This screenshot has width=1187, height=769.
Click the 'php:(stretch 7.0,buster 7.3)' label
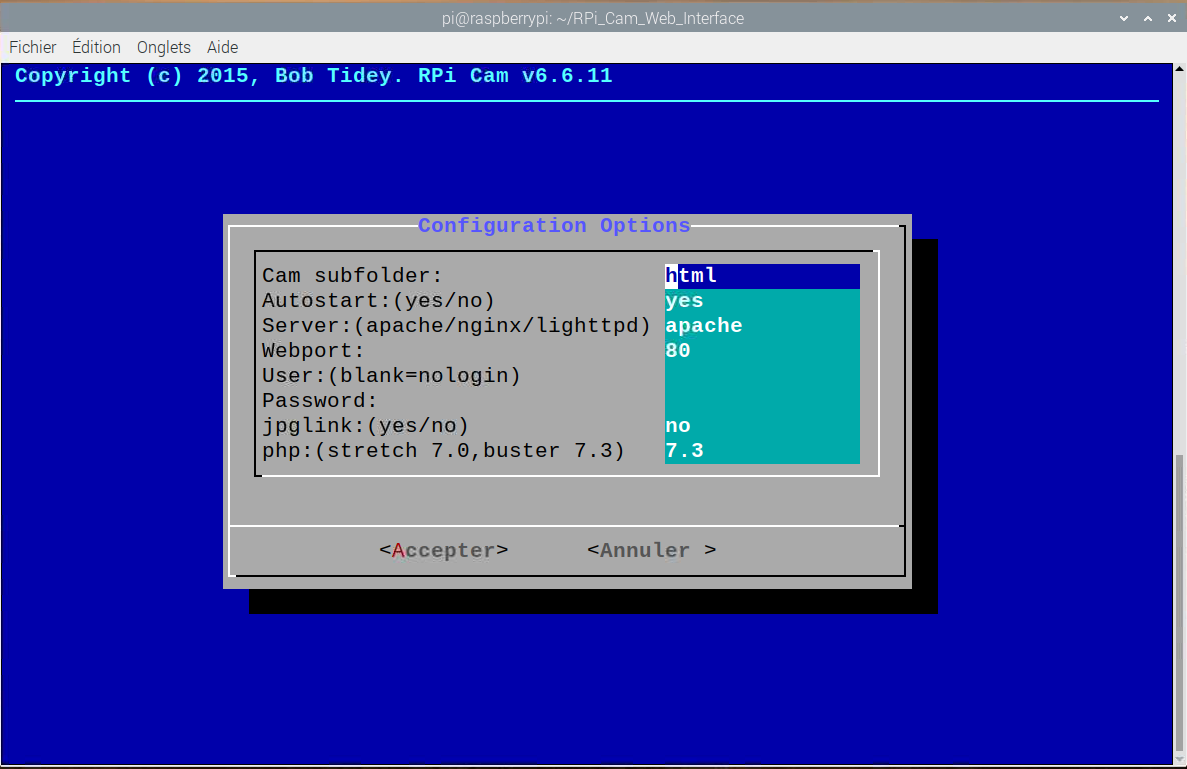(444, 450)
